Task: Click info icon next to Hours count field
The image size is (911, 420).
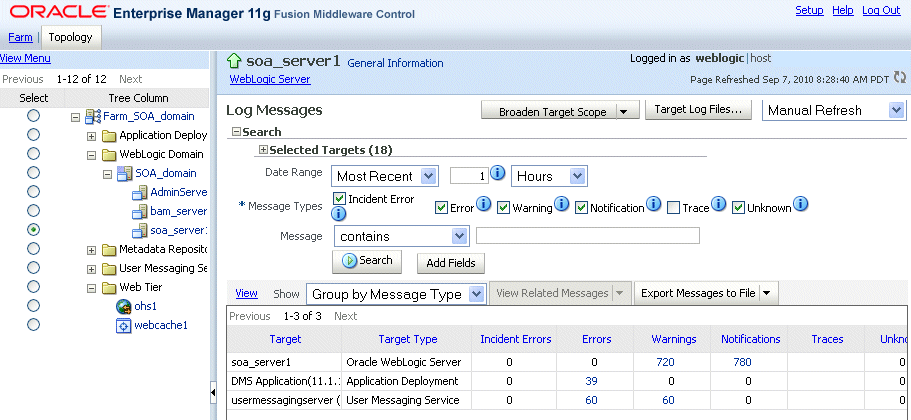Action: (498, 174)
